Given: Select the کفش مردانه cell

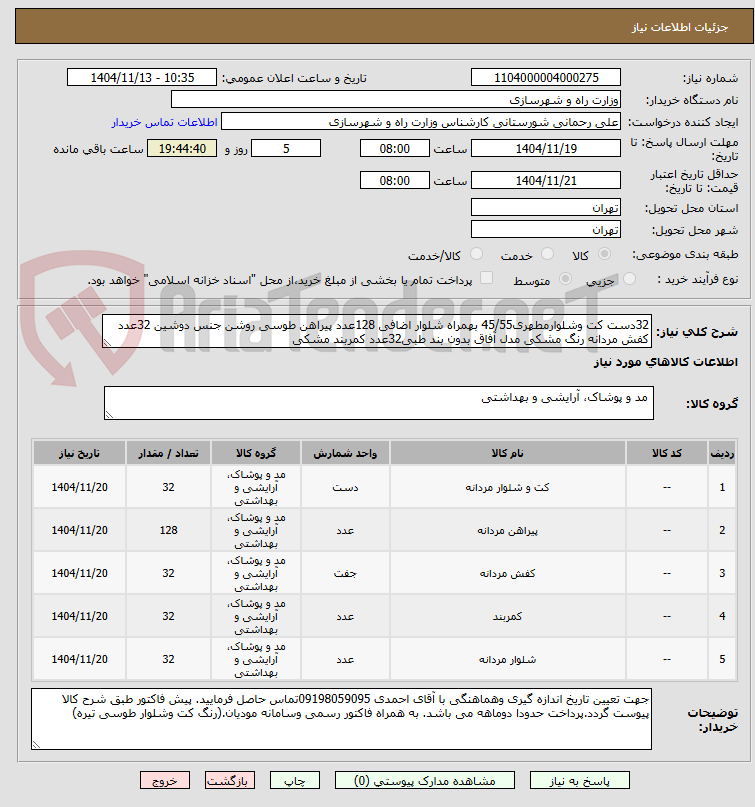Looking at the screenshot, I should click(x=507, y=573).
